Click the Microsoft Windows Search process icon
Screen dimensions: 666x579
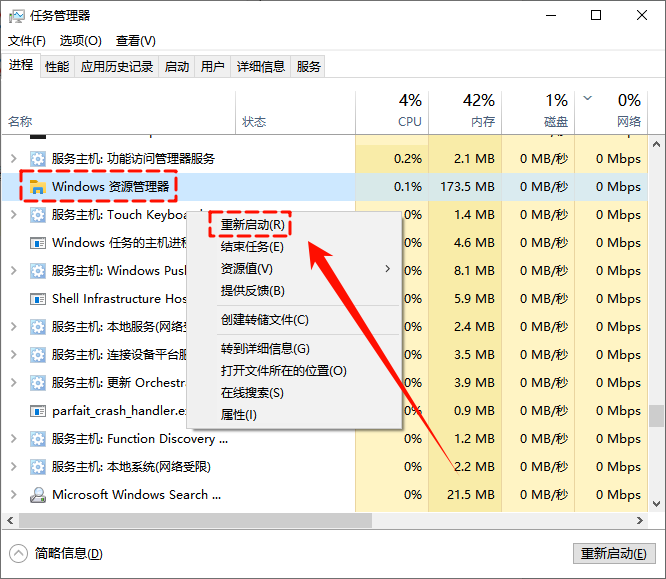pyautogui.click(x=38, y=494)
